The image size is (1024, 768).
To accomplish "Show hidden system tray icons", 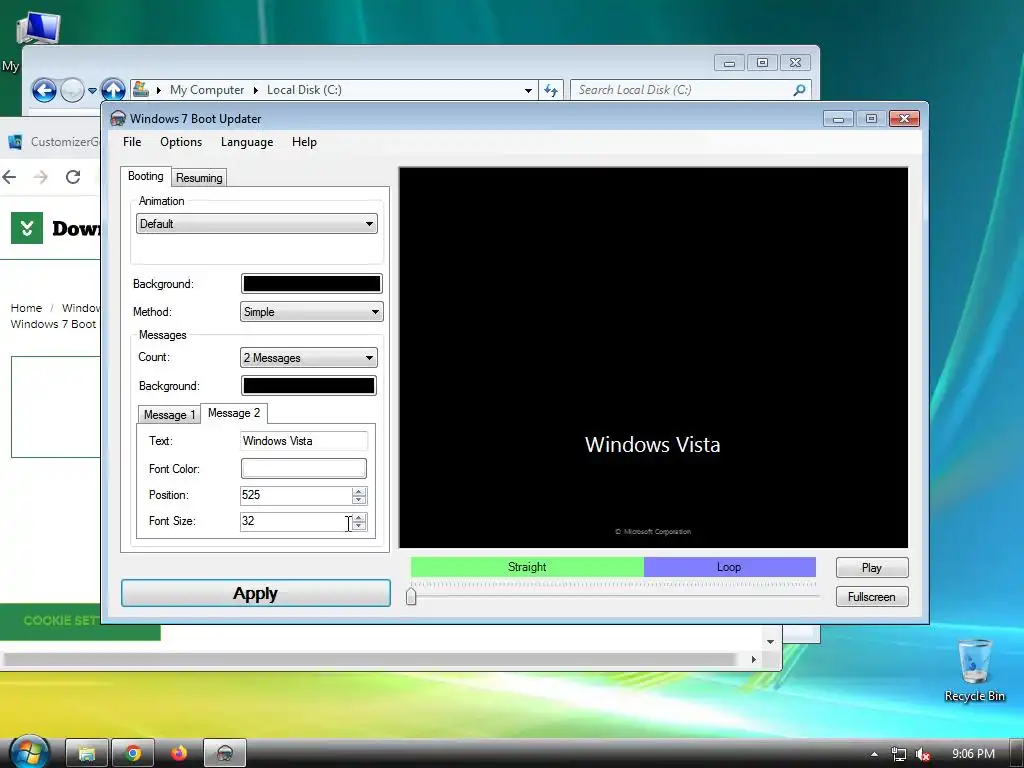I will tap(874, 754).
